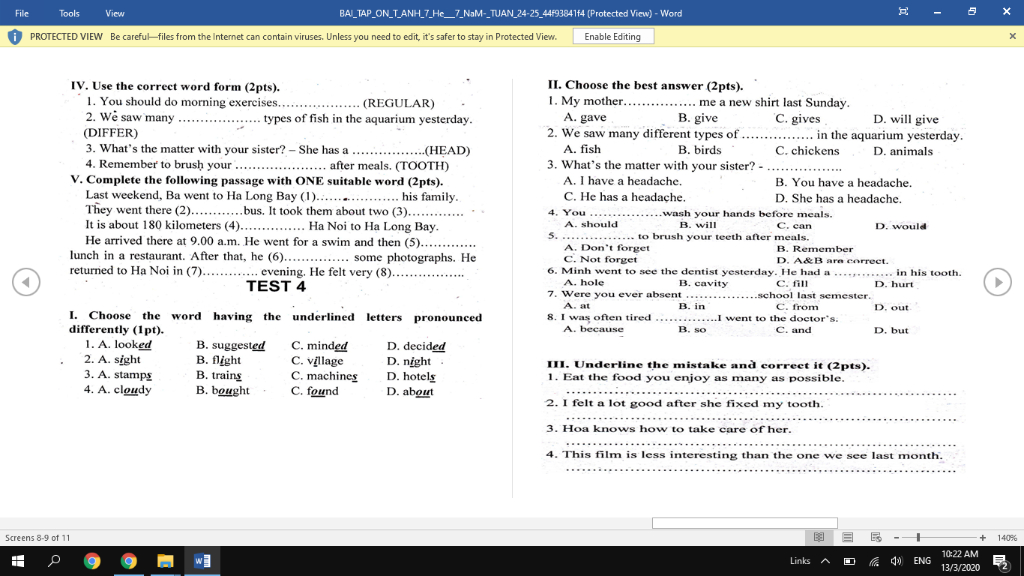Click heading 'IV. Use the correct word form'
Image resolution: width=1024 pixels, height=576 pixels.
(x=175, y=86)
